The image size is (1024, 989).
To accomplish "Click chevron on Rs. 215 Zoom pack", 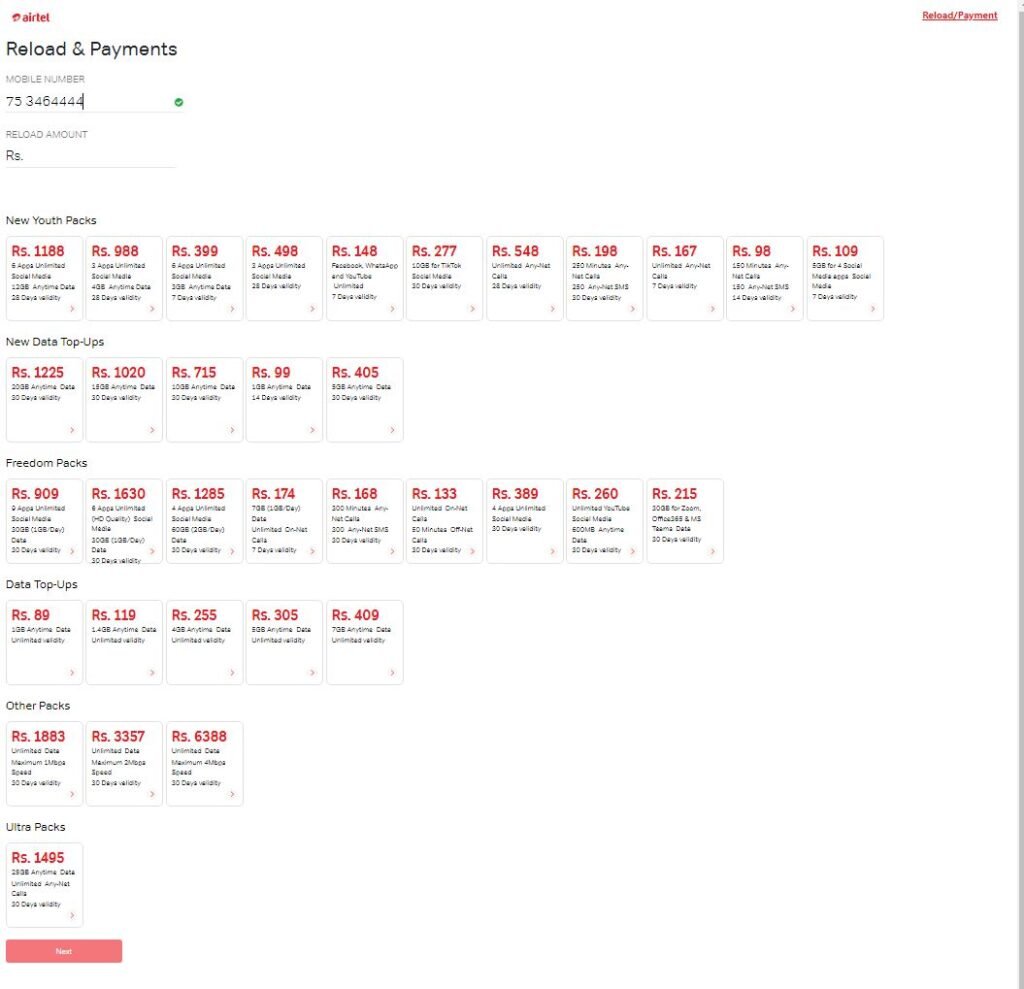I will pos(712,551).
